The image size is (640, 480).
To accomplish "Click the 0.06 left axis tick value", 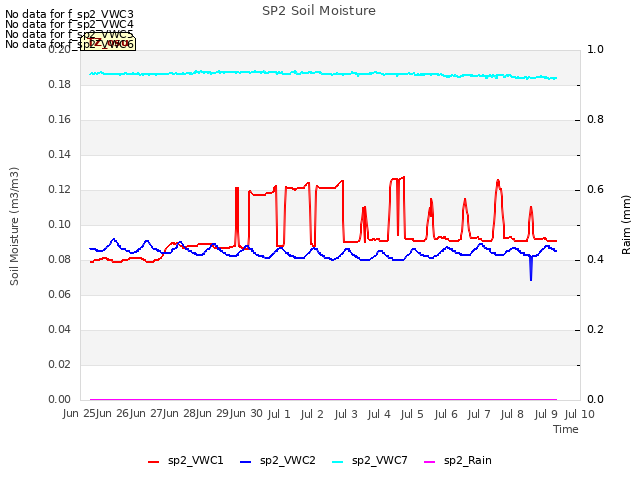I will 60,295.
